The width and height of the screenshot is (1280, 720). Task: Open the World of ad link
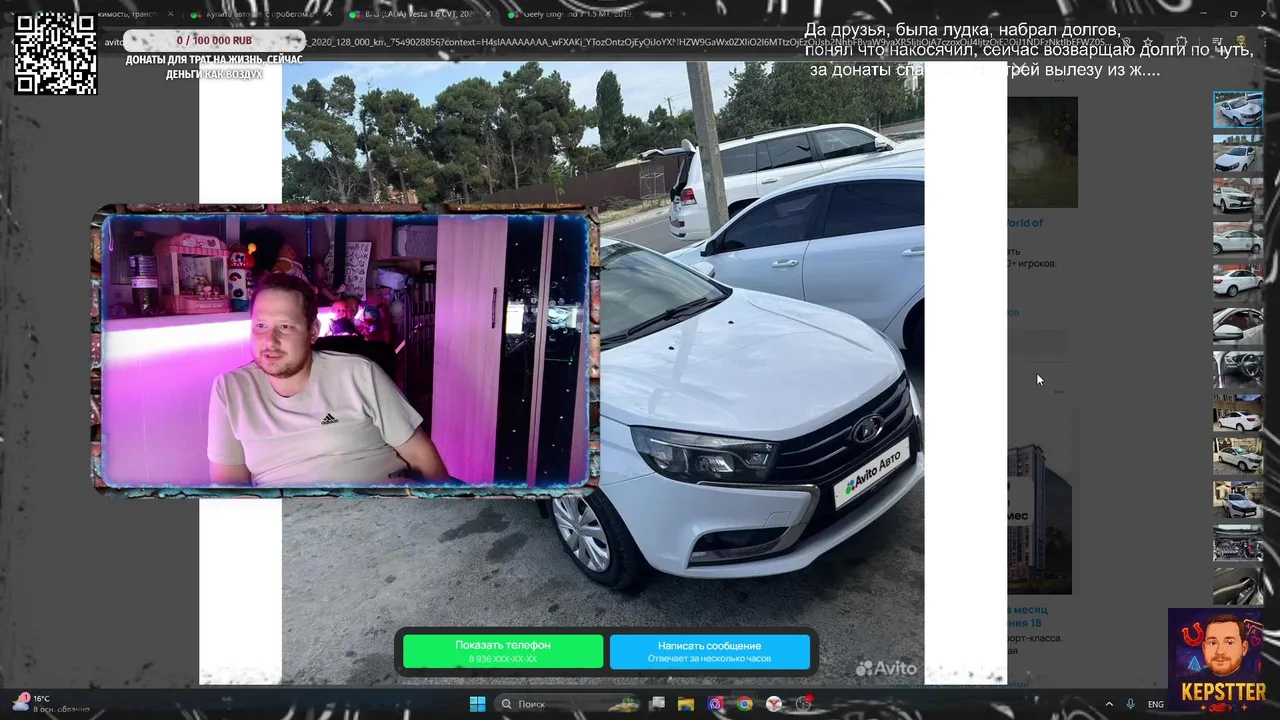(x=1024, y=223)
